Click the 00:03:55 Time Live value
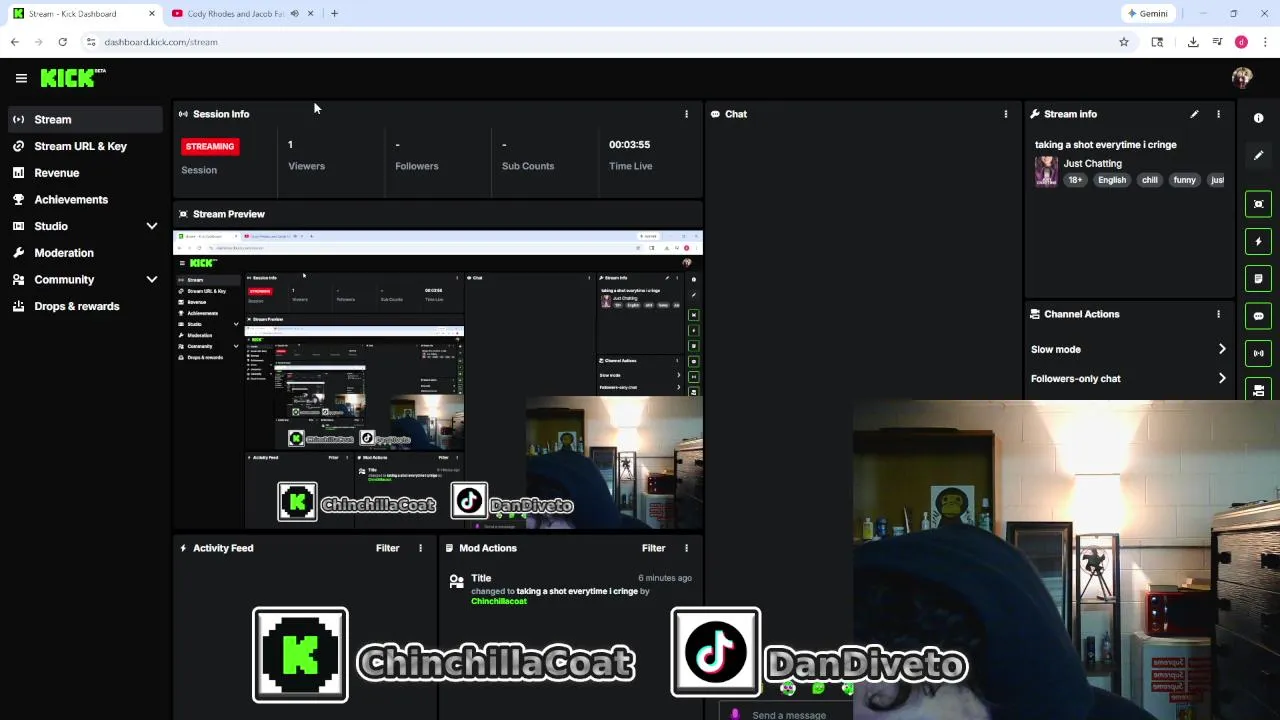Viewport: 1280px width, 720px height. click(x=629, y=144)
